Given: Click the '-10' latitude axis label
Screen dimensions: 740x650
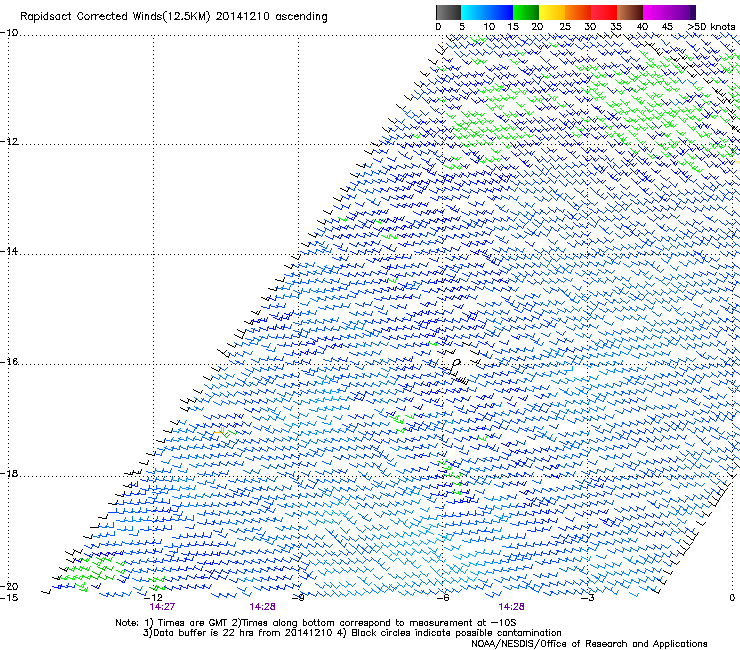Looking at the screenshot, I should pyautogui.click(x=9, y=33).
